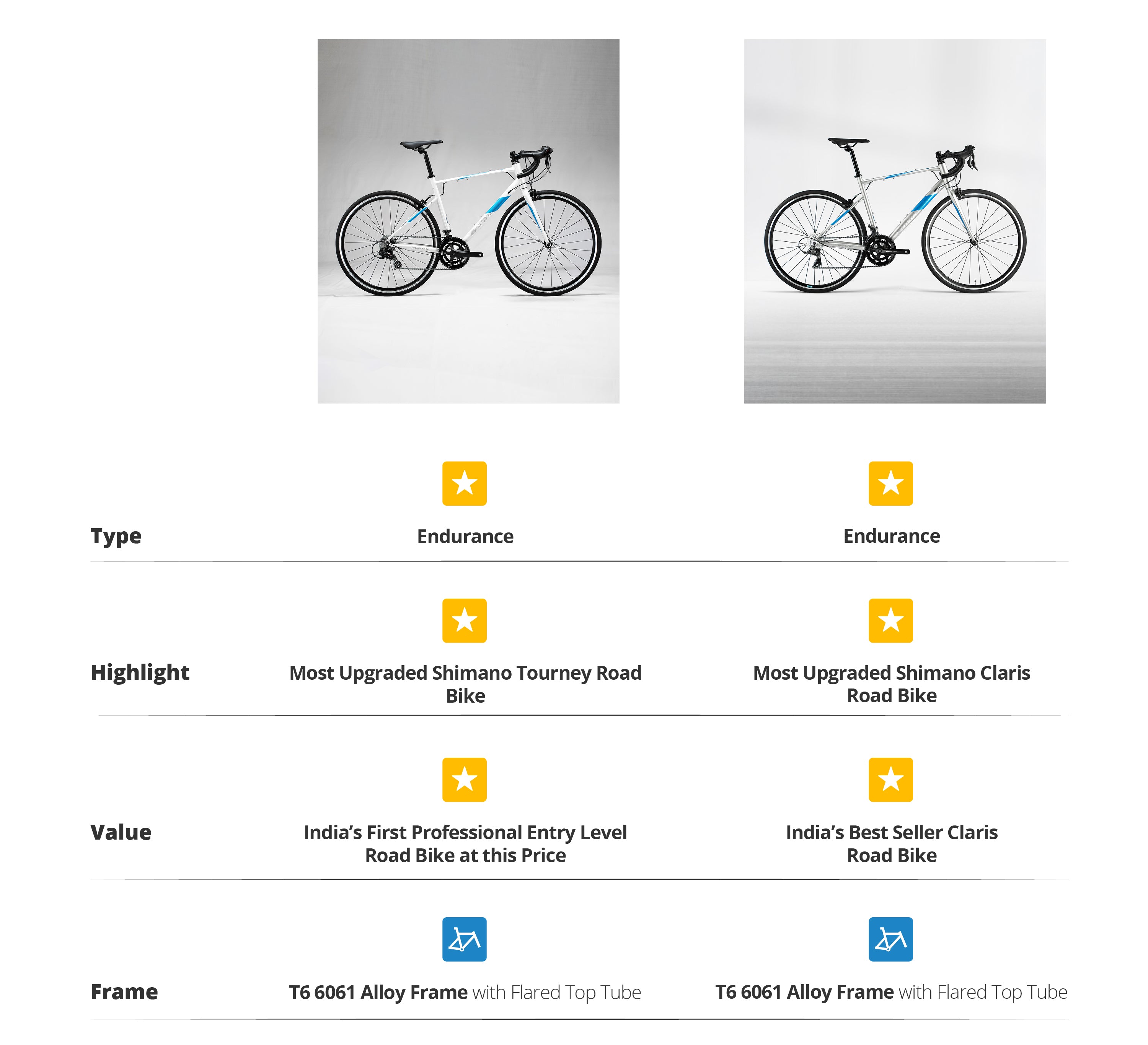This screenshot has width=1148, height=1045.
Task: Click the Type row label
Action: (116, 536)
